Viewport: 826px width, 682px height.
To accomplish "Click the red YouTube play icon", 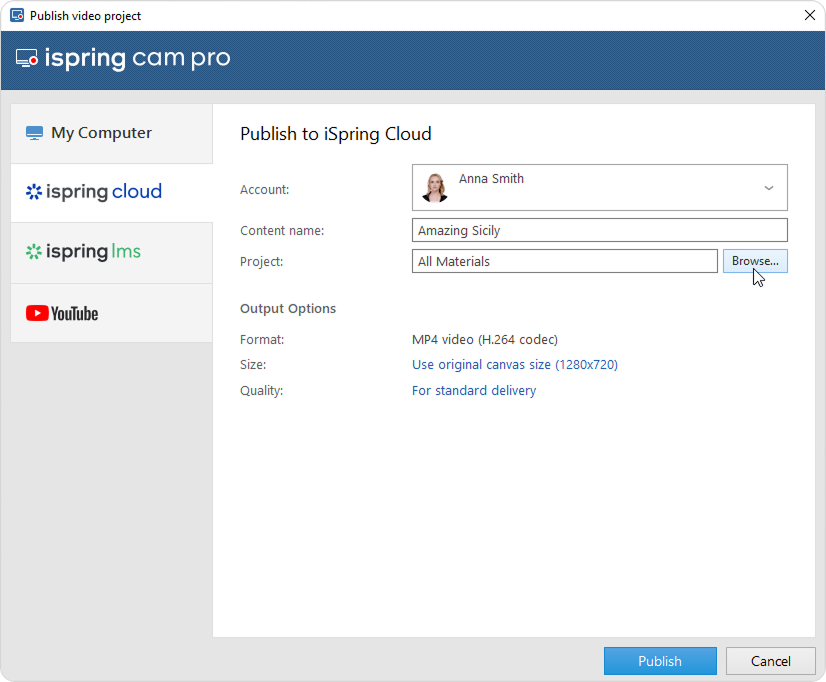I will point(37,314).
